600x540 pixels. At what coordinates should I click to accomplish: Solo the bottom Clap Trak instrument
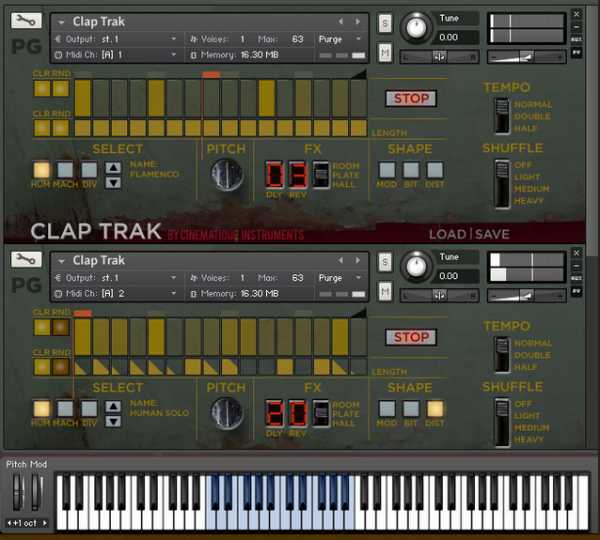(385, 263)
